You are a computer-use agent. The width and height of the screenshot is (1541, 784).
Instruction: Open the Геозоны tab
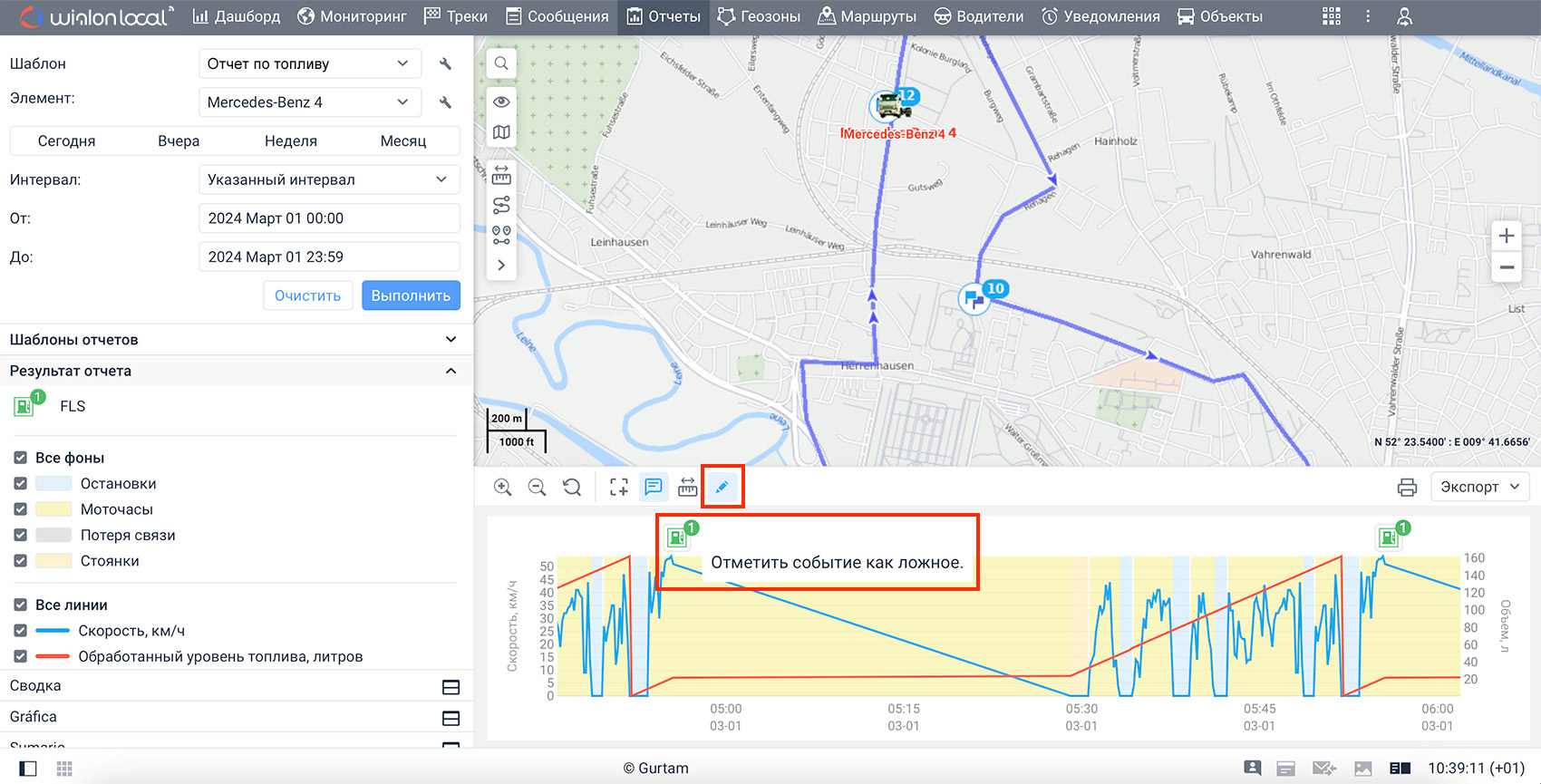point(759,16)
